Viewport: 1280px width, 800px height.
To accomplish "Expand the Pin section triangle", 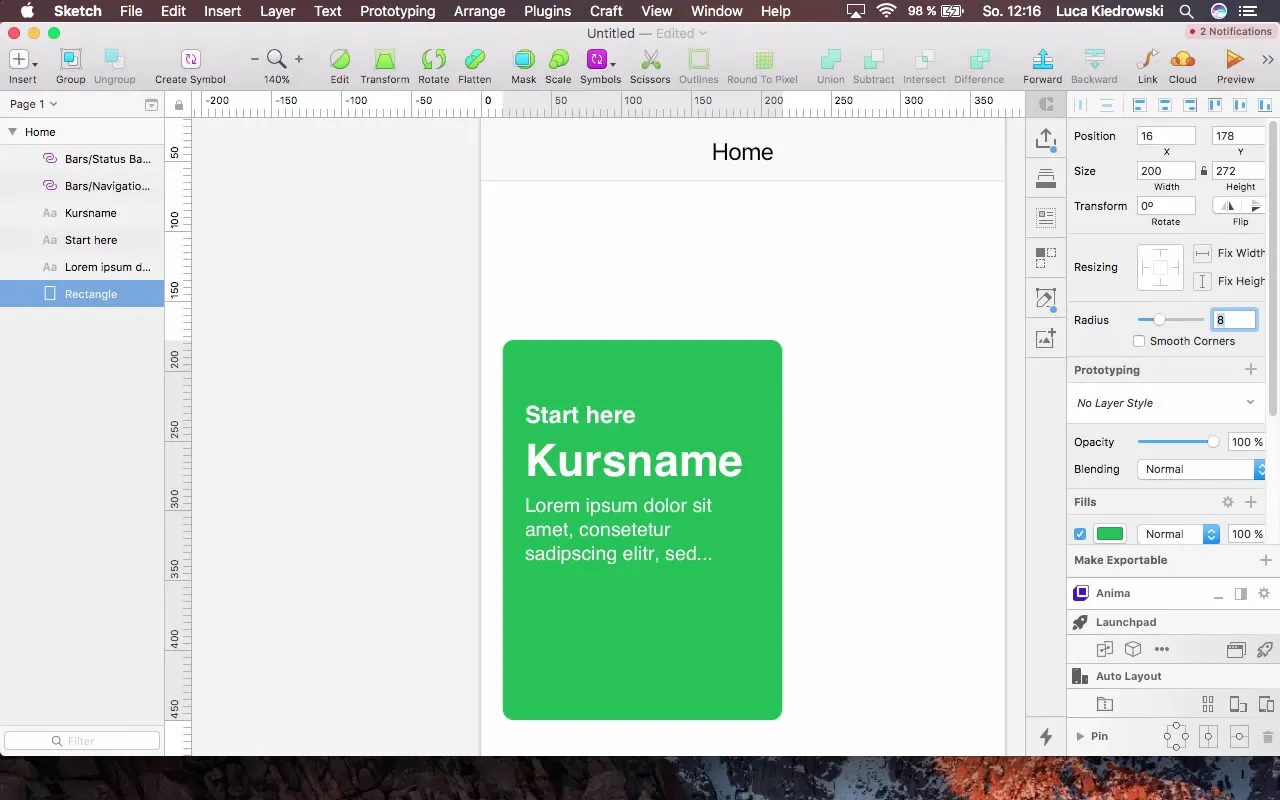I will point(1080,737).
